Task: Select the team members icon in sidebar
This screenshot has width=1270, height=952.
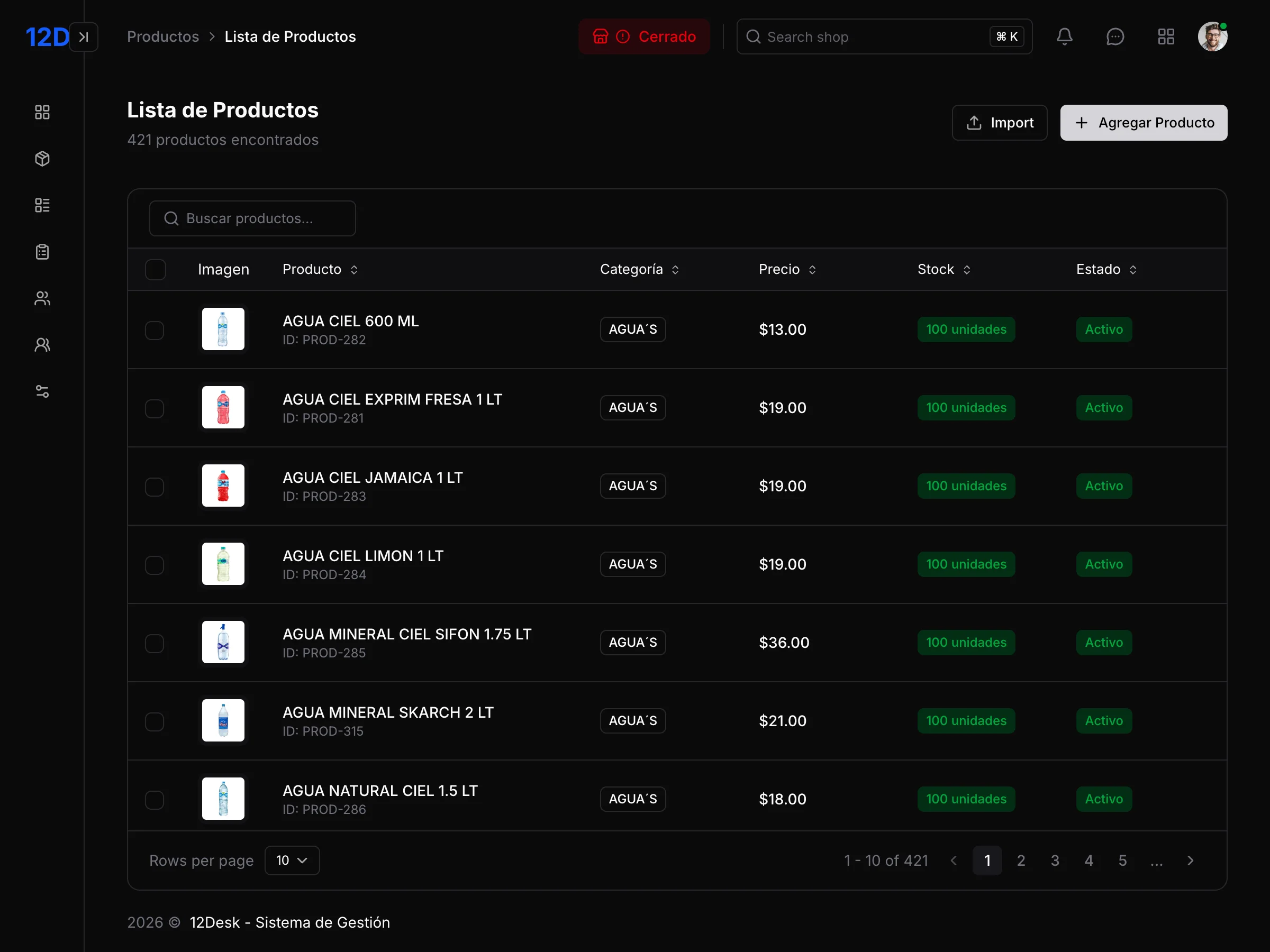Action: [x=42, y=298]
